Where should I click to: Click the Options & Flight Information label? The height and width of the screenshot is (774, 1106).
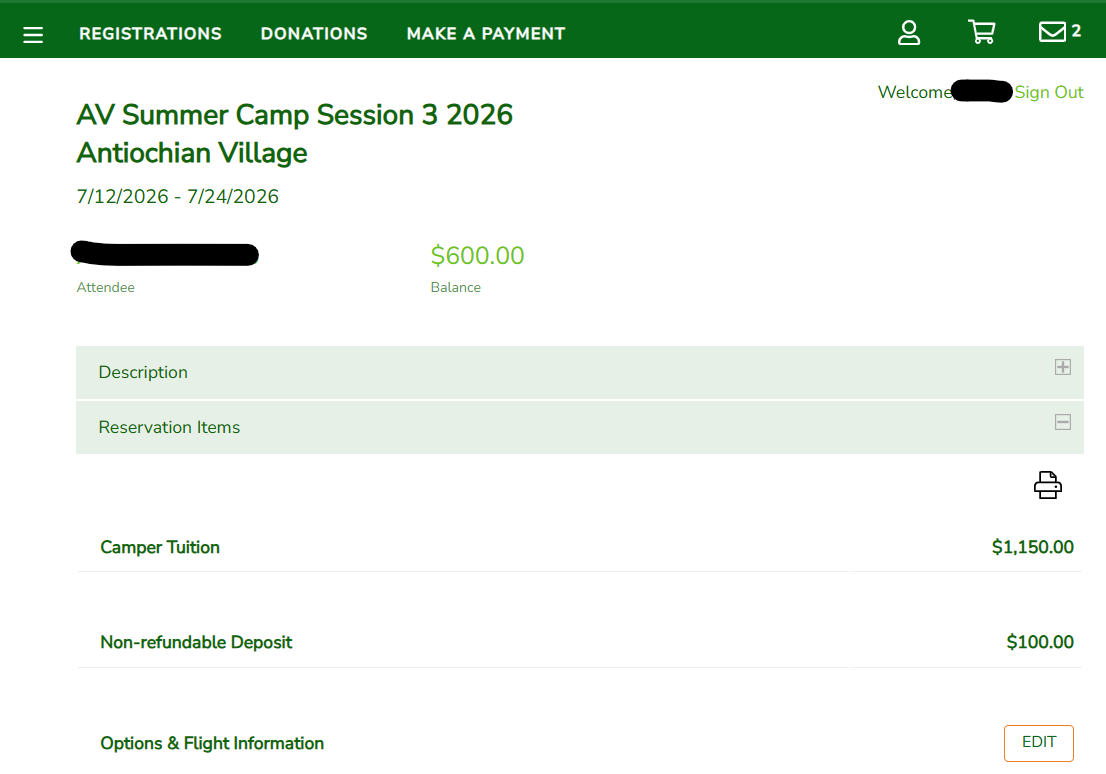[212, 743]
